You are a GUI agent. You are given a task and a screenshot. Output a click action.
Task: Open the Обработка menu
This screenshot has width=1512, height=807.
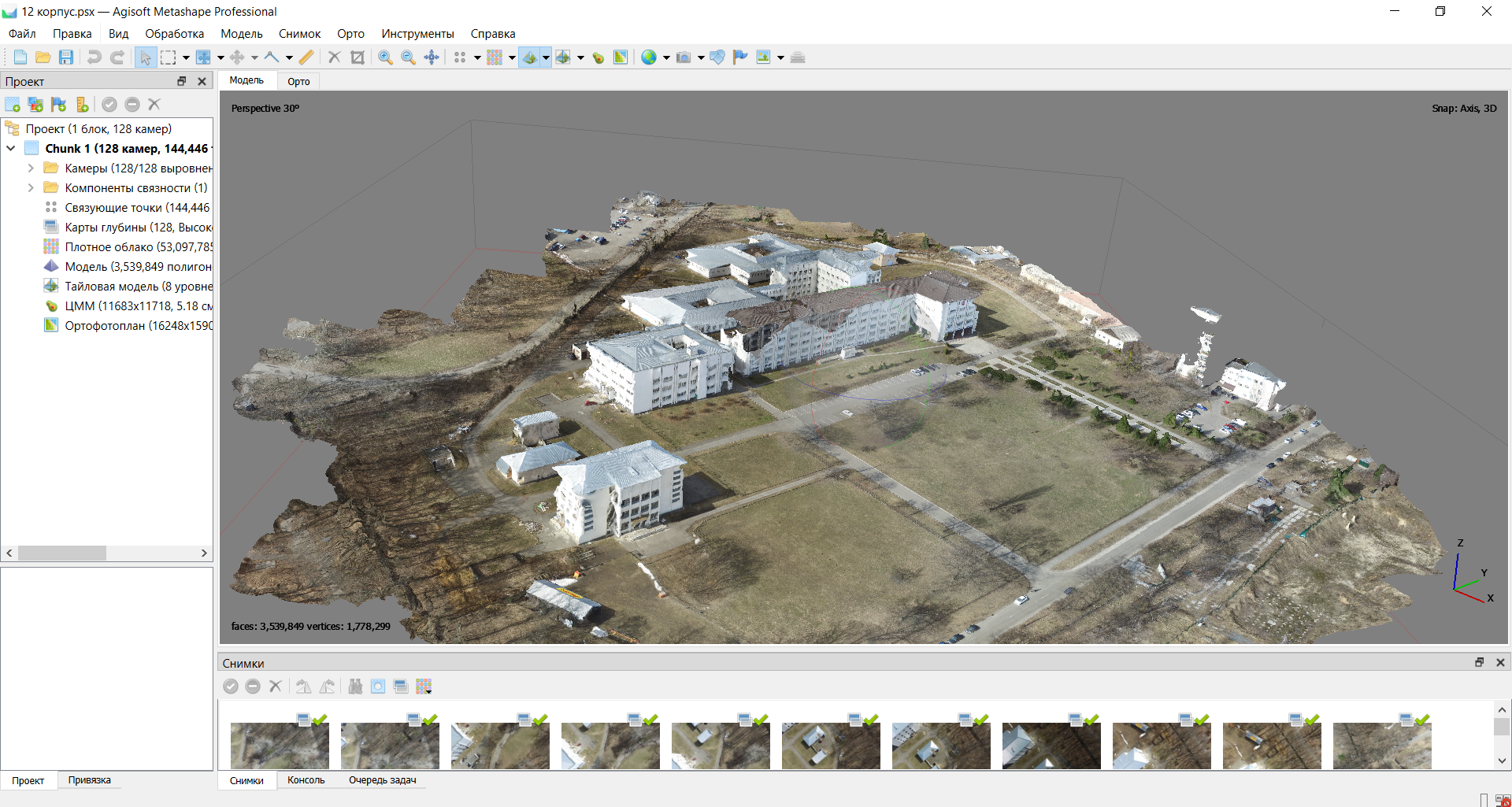coord(174,34)
